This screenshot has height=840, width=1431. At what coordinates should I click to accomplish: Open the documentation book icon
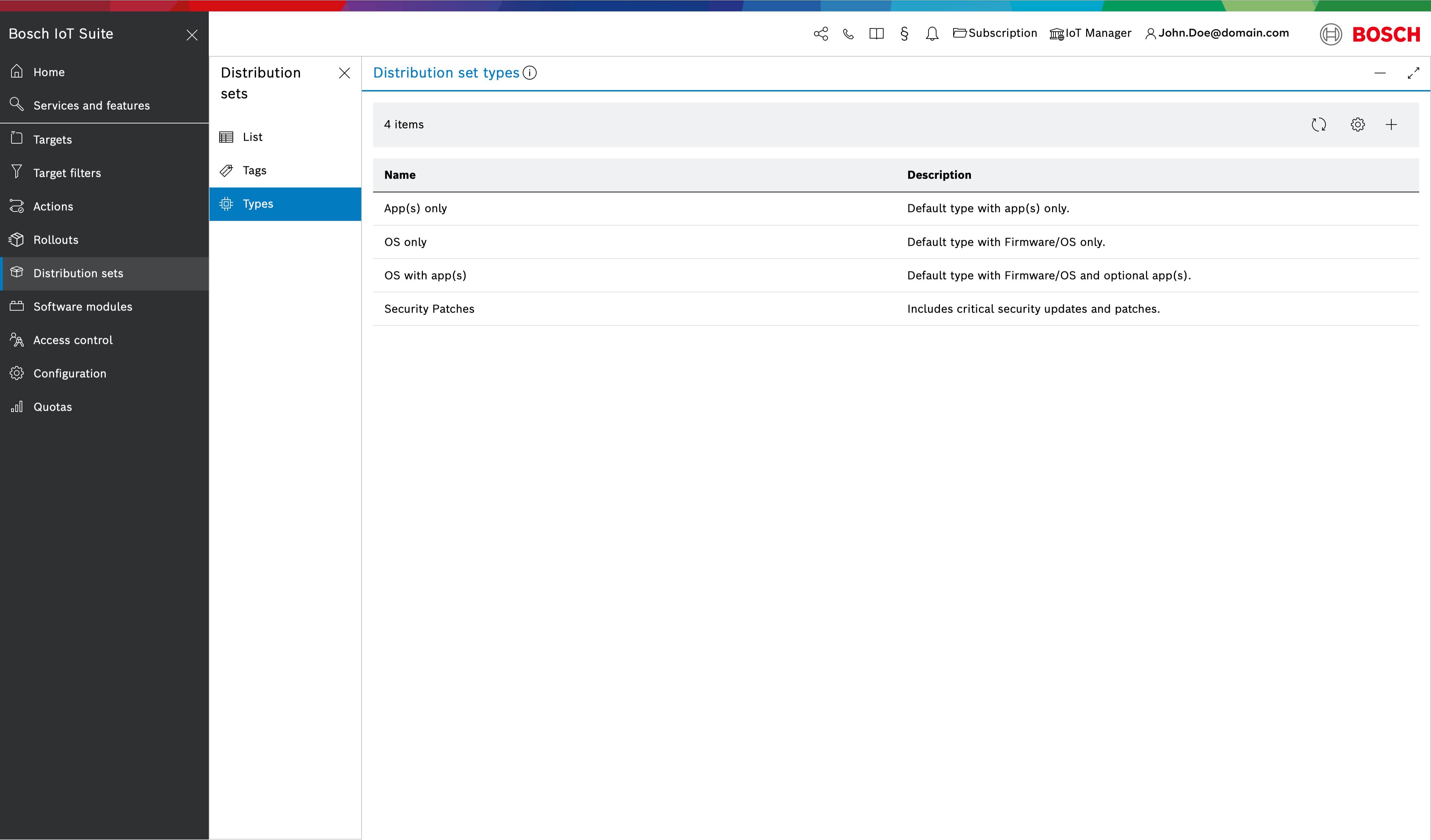pyautogui.click(x=876, y=33)
